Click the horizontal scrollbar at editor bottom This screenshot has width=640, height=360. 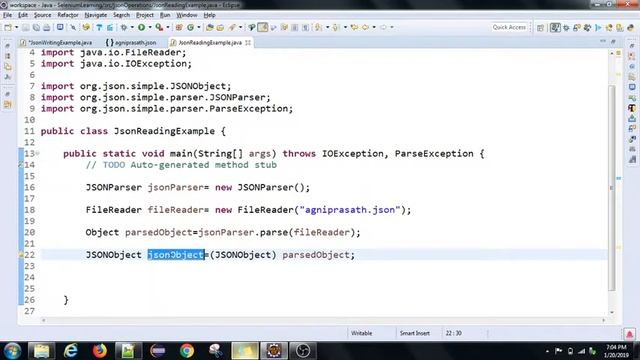point(324,320)
